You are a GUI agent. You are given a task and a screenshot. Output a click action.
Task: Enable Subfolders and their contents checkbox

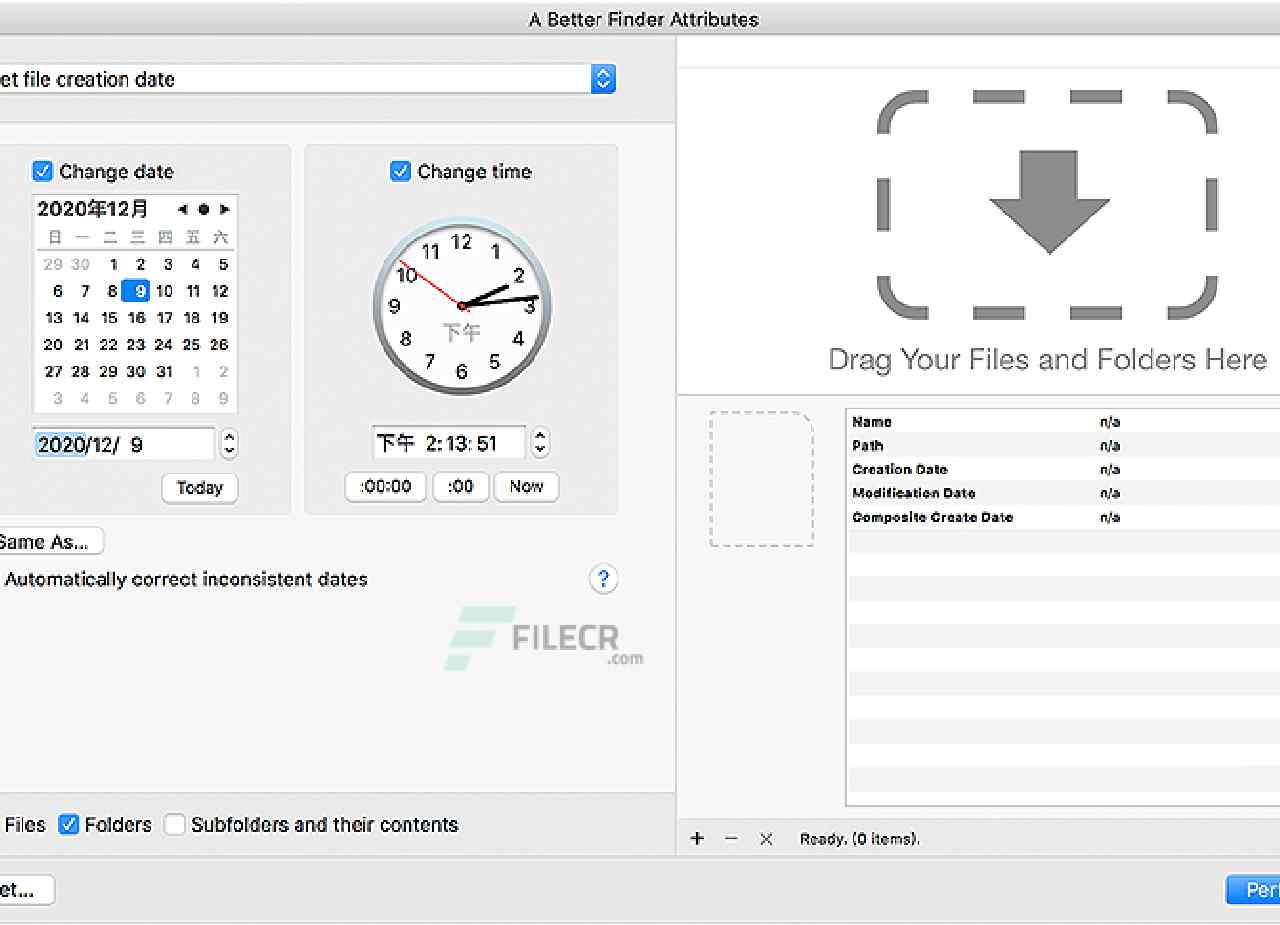point(175,825)
